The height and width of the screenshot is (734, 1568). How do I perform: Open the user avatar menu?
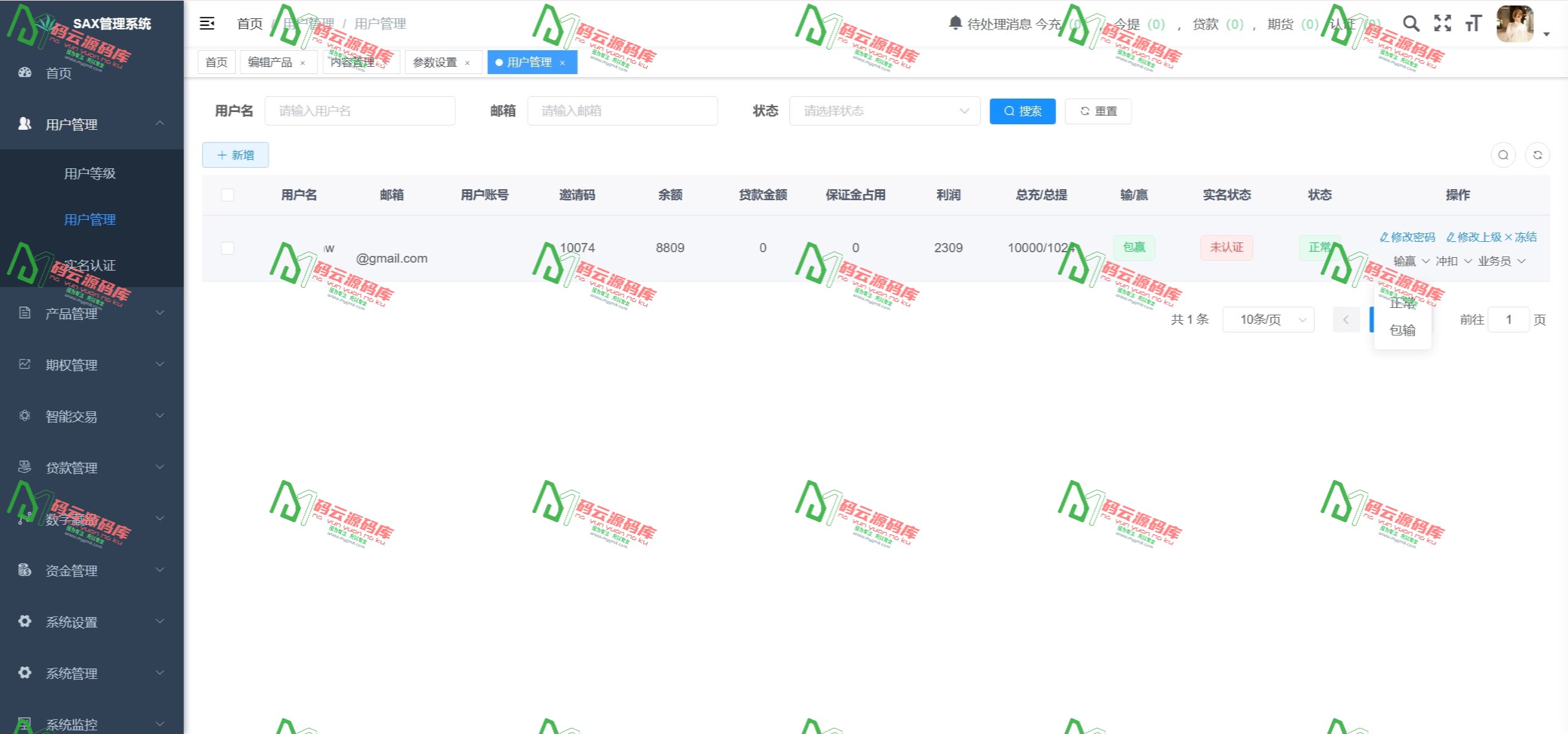[x=1515, y=24]
